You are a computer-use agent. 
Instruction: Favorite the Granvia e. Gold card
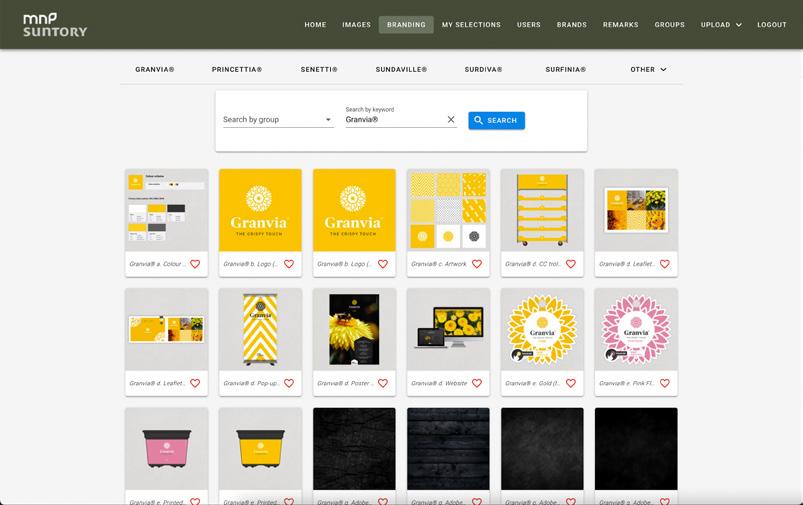tap(571, 383)
